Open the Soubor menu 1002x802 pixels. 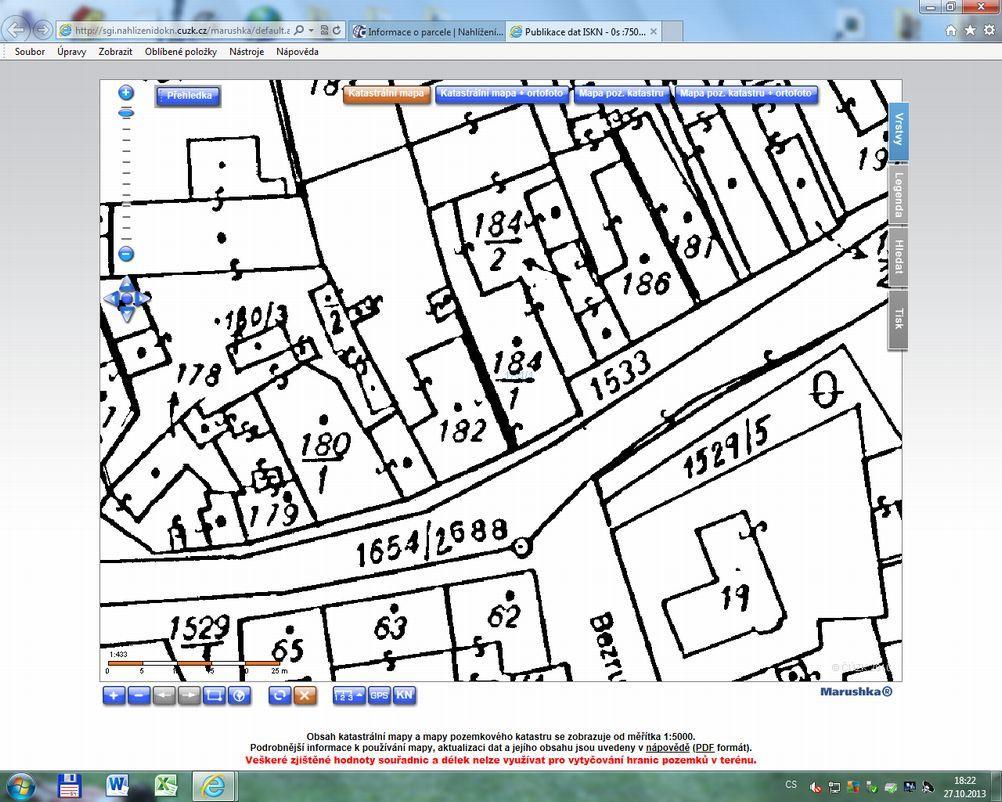30,52
